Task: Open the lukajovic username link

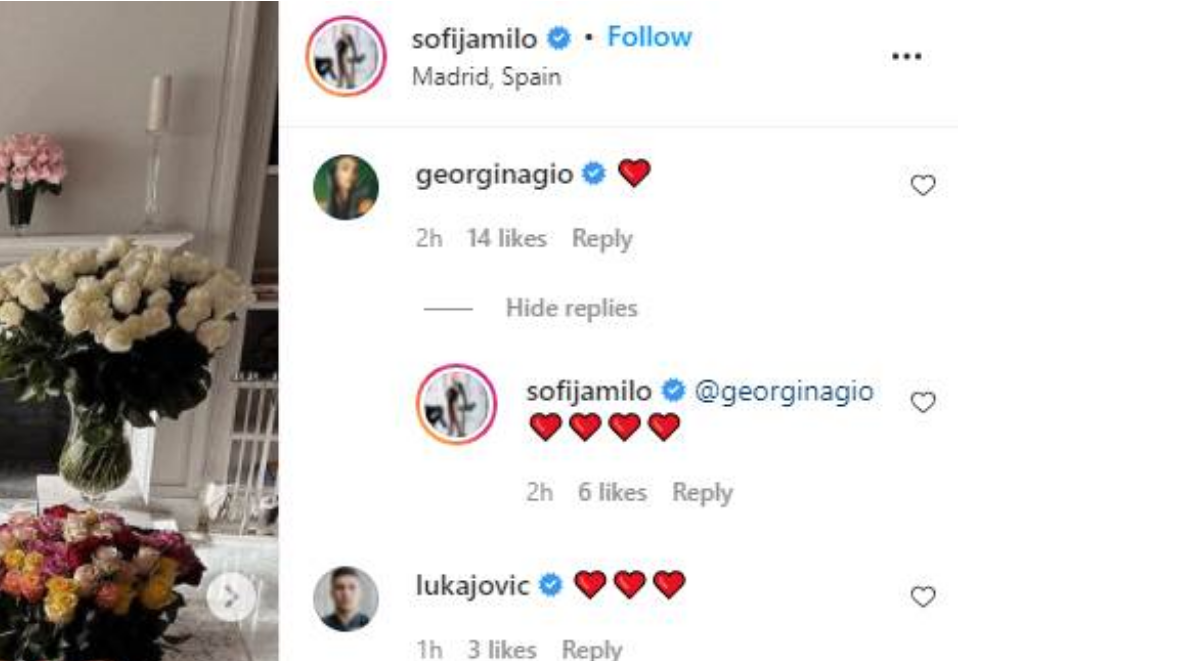Action: (472, 586)
